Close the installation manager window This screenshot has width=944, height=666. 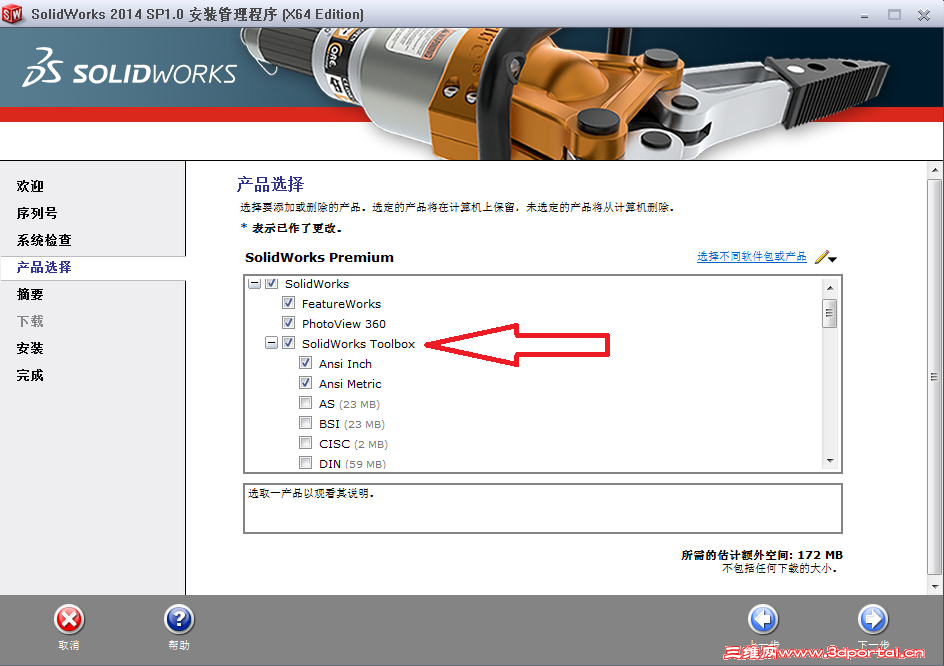(x=924, y=14)
